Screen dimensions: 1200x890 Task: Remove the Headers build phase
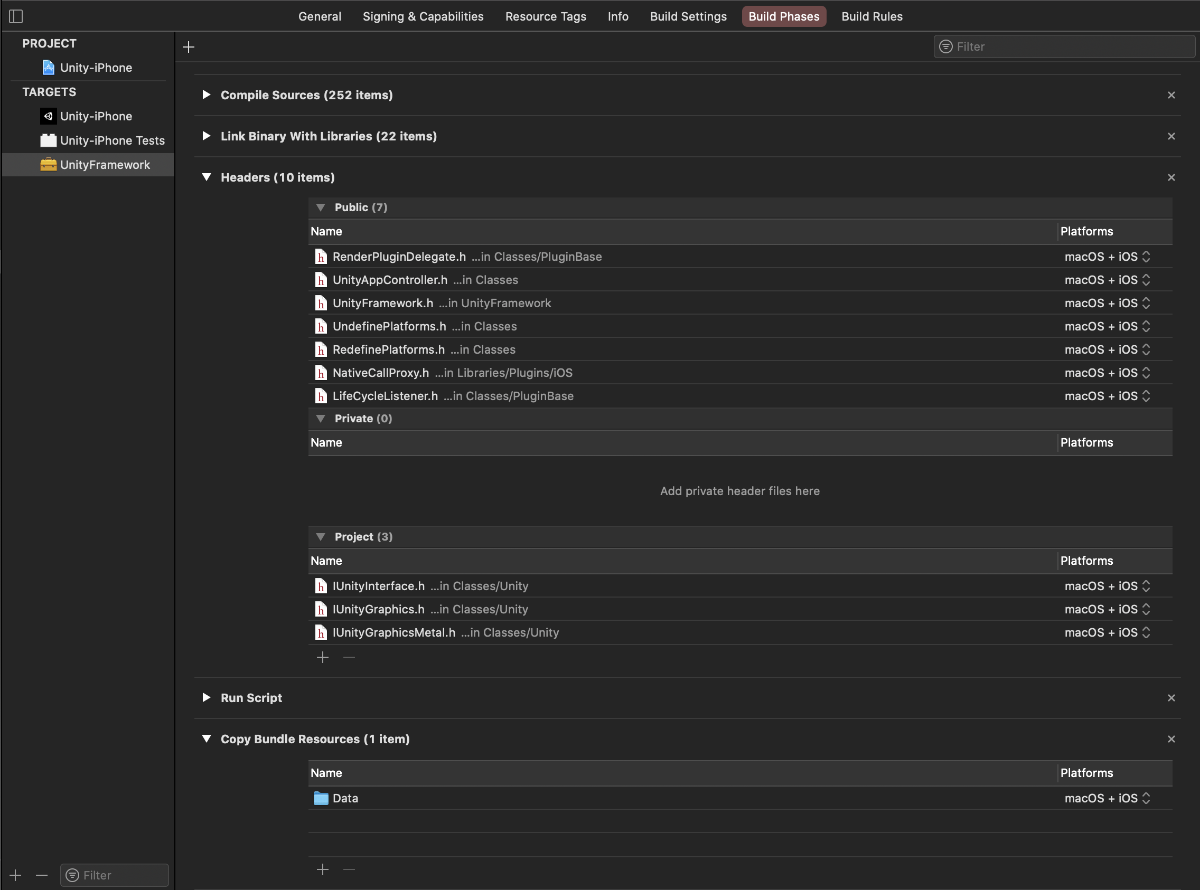tap(1171, 177)
